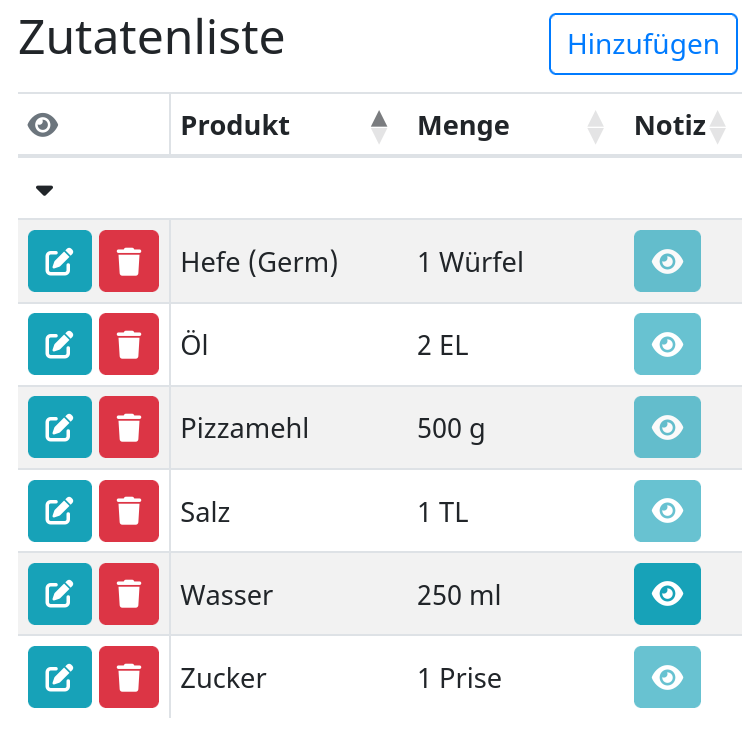This screenshot has height=742, width=751.
Task: Delete the Hefe (Germ) ingredient
Action: click(129, 261)
